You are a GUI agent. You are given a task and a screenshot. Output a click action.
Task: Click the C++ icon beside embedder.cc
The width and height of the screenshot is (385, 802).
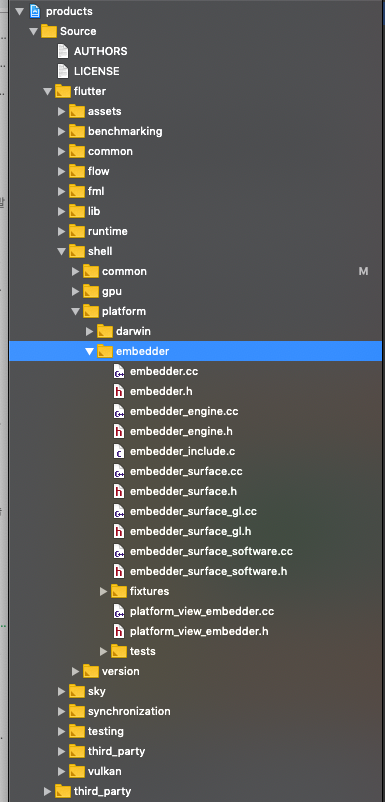click(119, 371)
